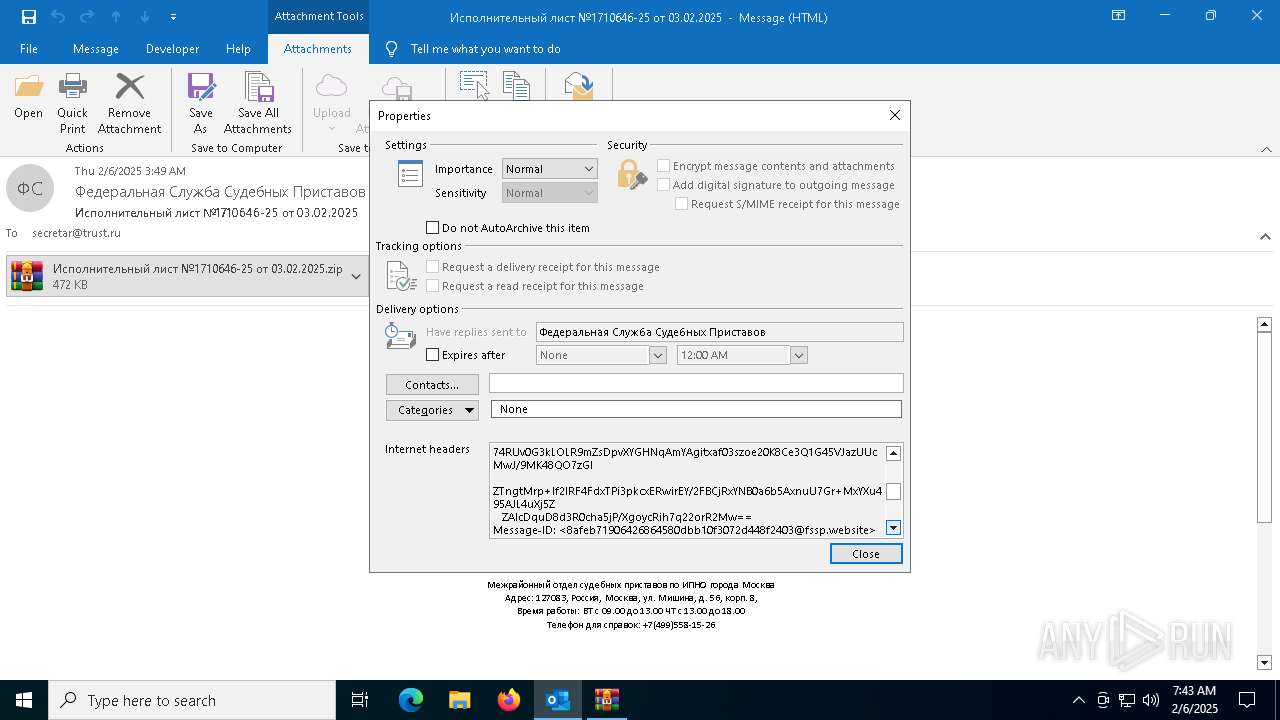Click the zip attachment icon

coord(27,276)
